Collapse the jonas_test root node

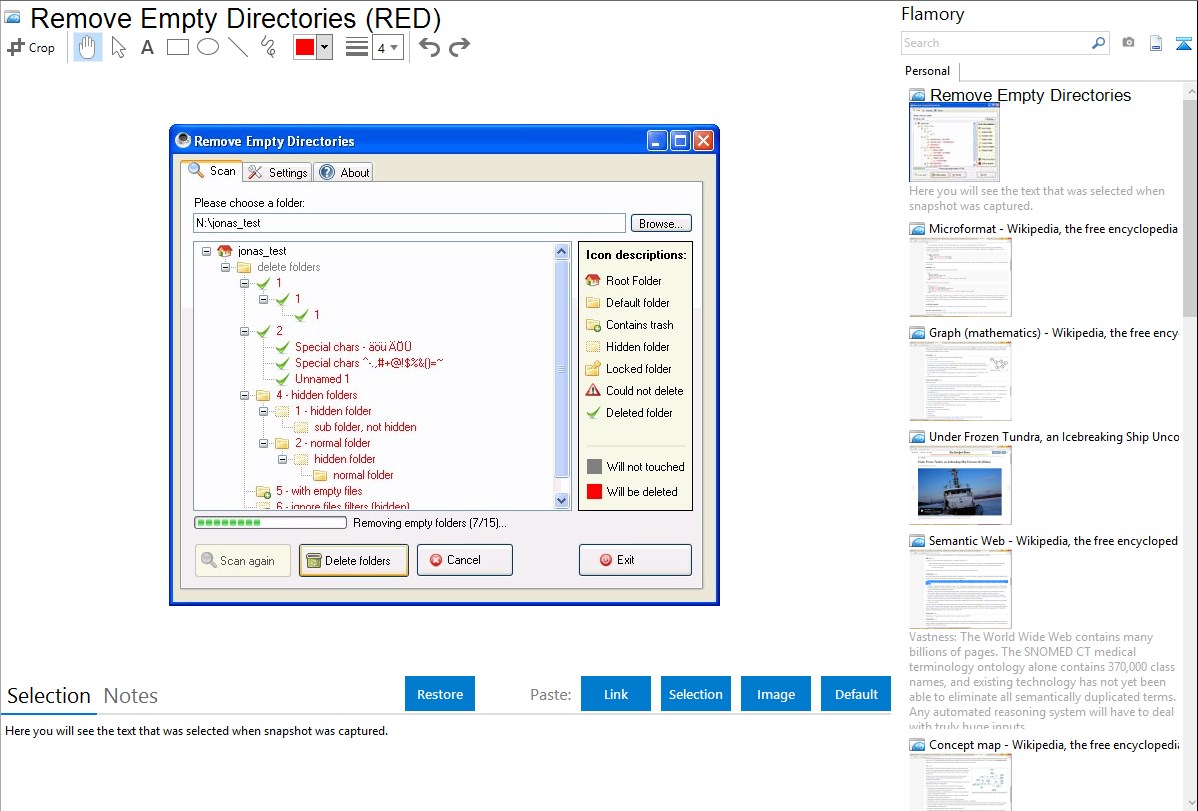206,251
